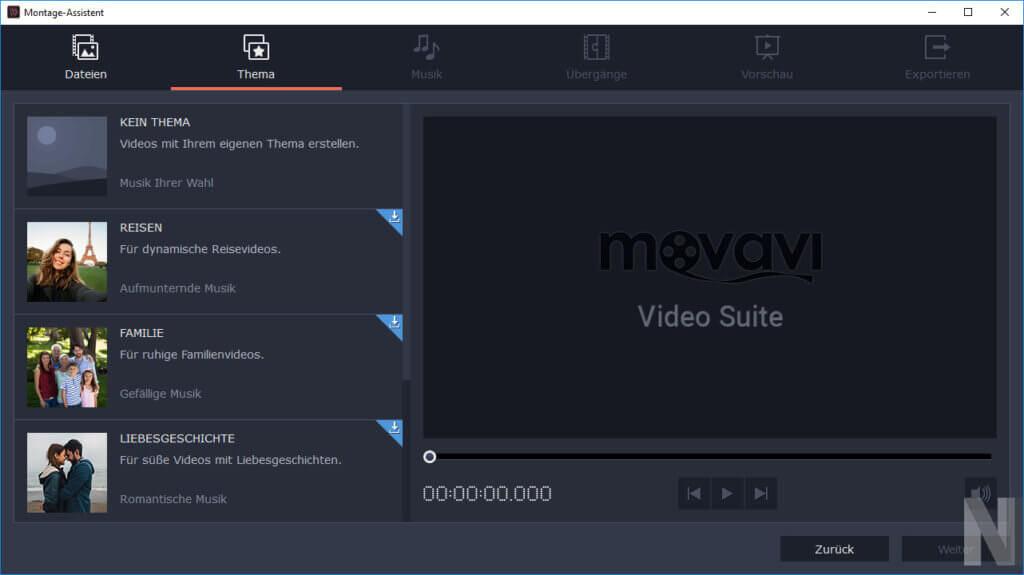Maximize the Montage-Assistent window
Image resolution: width=1024 pixels, height=575 pixels.
[x=968, y=12]
